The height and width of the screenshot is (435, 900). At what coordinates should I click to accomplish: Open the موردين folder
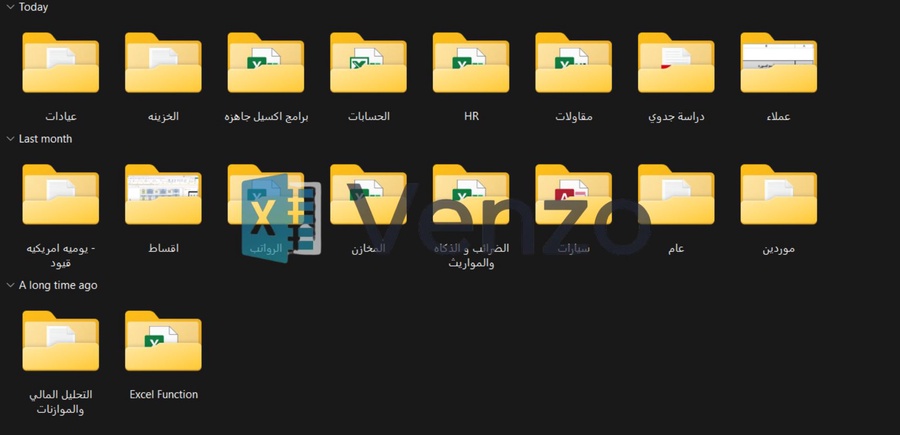tap(779, 196)
